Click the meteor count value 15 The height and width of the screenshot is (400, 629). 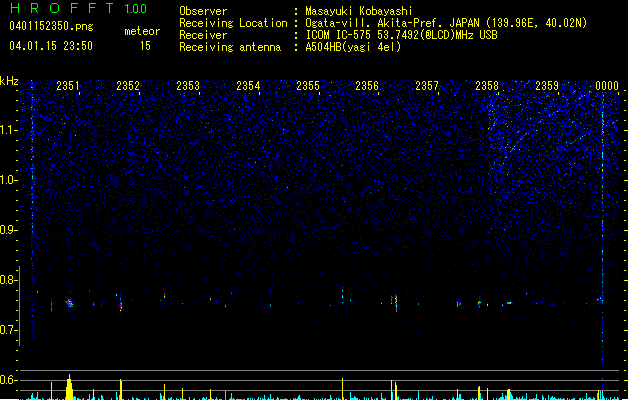click(145, 46)
